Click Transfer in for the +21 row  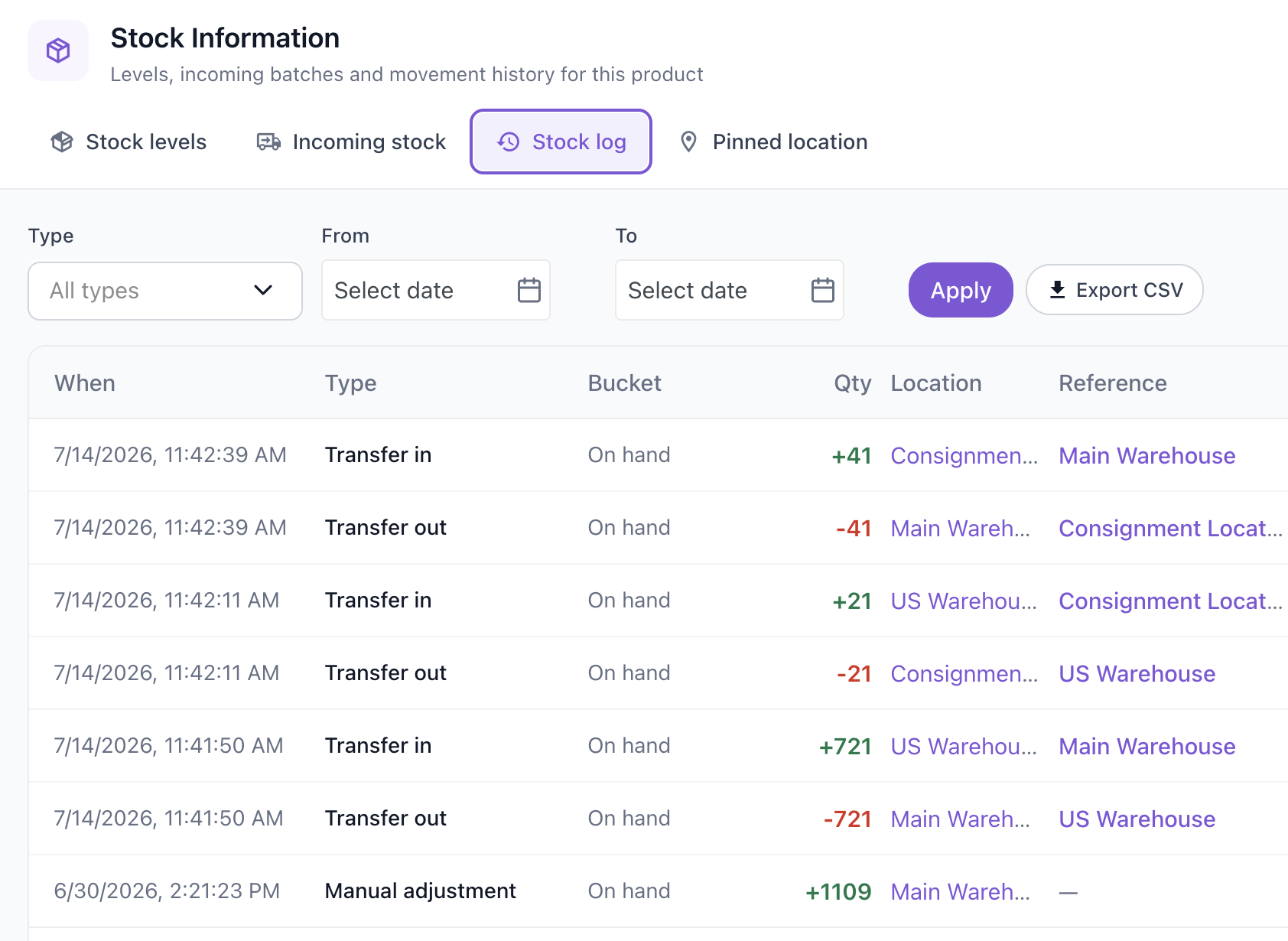tap(378, 600)
